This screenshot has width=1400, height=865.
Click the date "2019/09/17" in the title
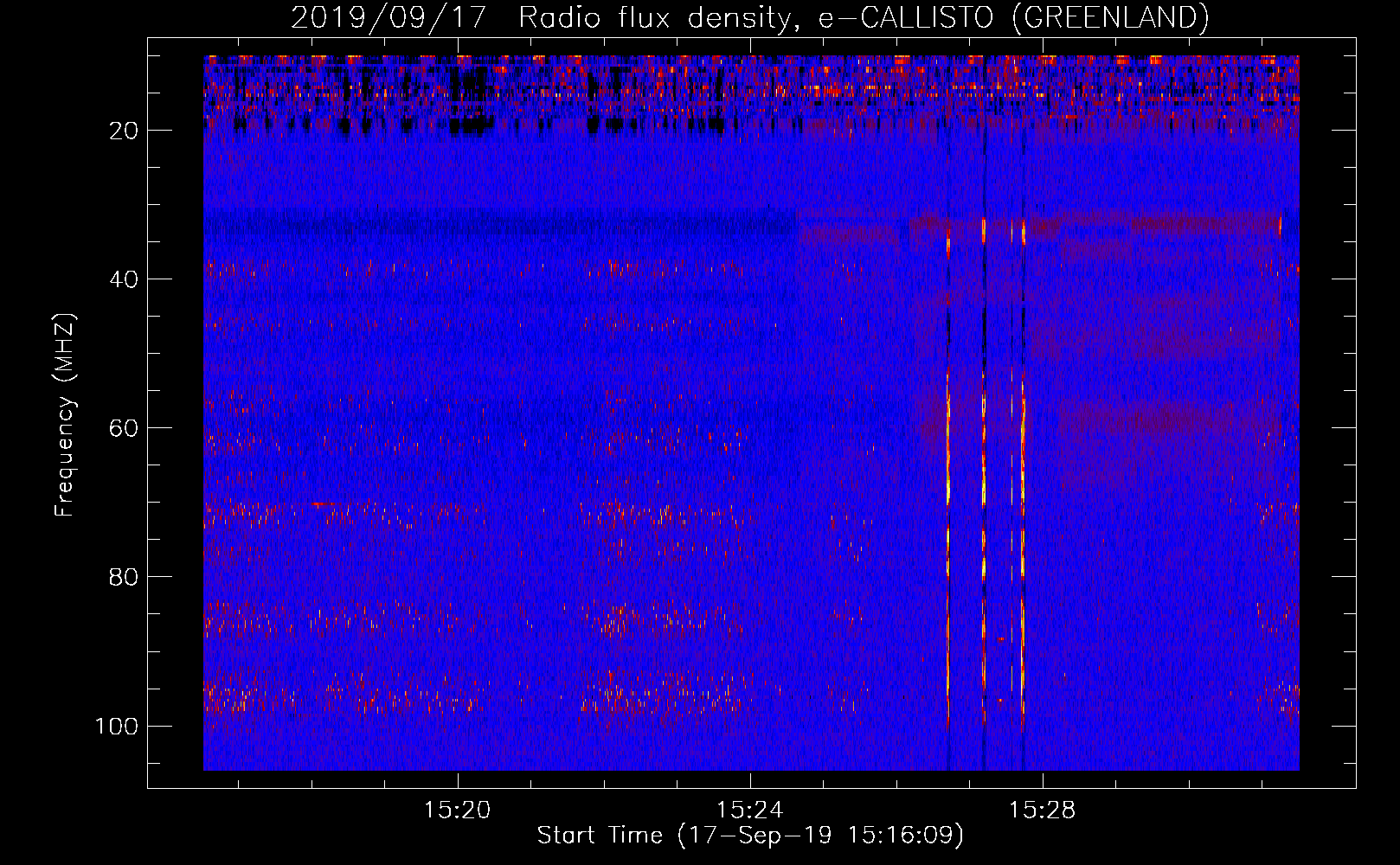pyautogui.click(x=389, y=18)
